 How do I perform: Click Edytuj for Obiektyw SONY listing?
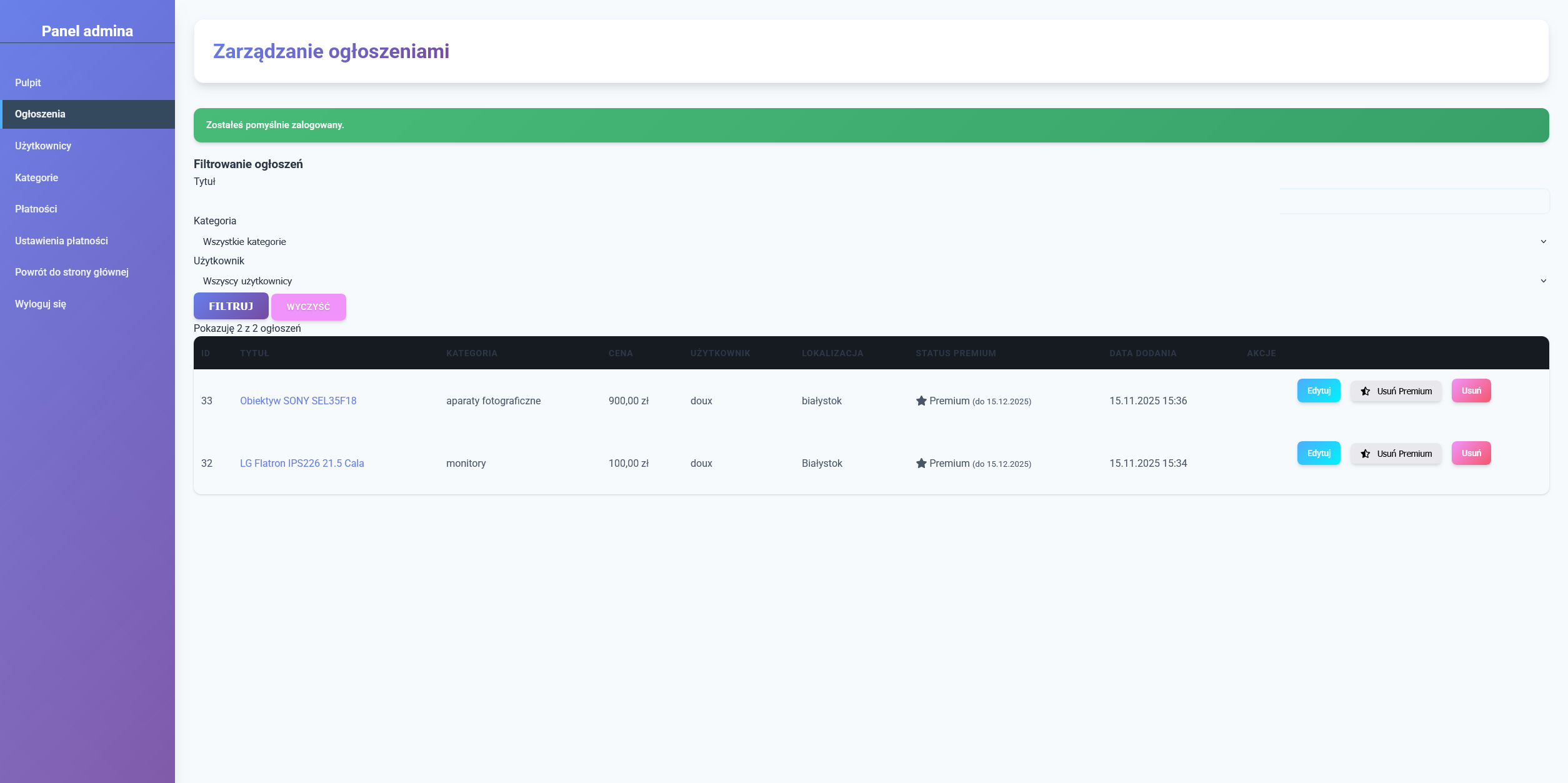tap(1318, 391)
